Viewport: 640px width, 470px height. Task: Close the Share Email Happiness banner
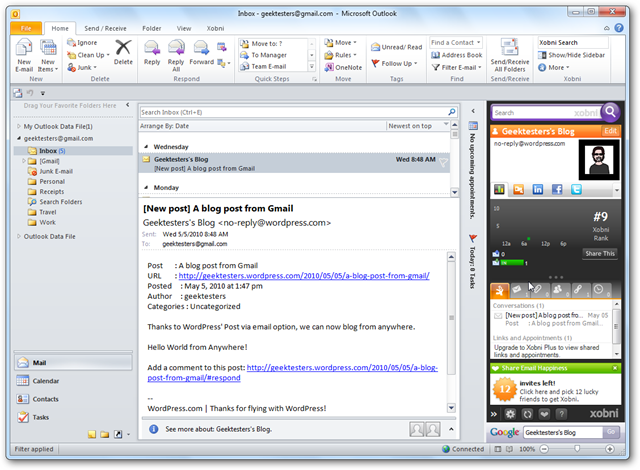[615, 368]
